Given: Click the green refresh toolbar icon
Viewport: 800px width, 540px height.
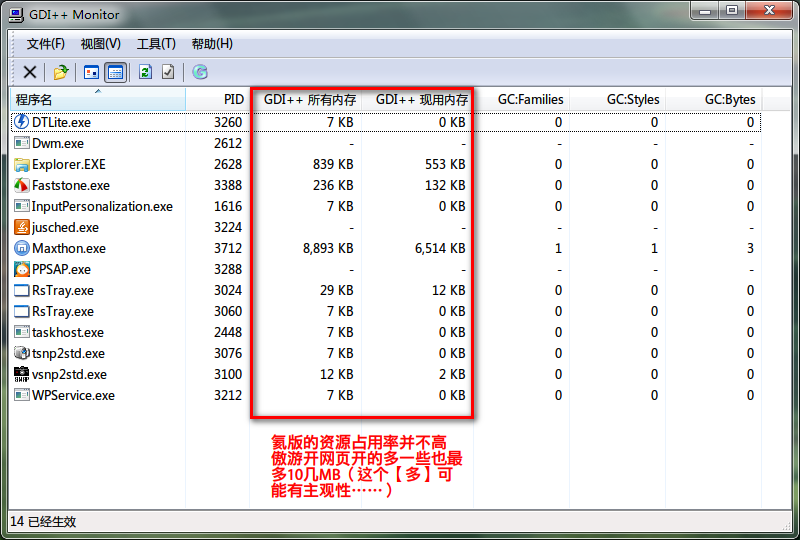Looking at the screenshot, I should pyautogui.click(x=145, y=72).
